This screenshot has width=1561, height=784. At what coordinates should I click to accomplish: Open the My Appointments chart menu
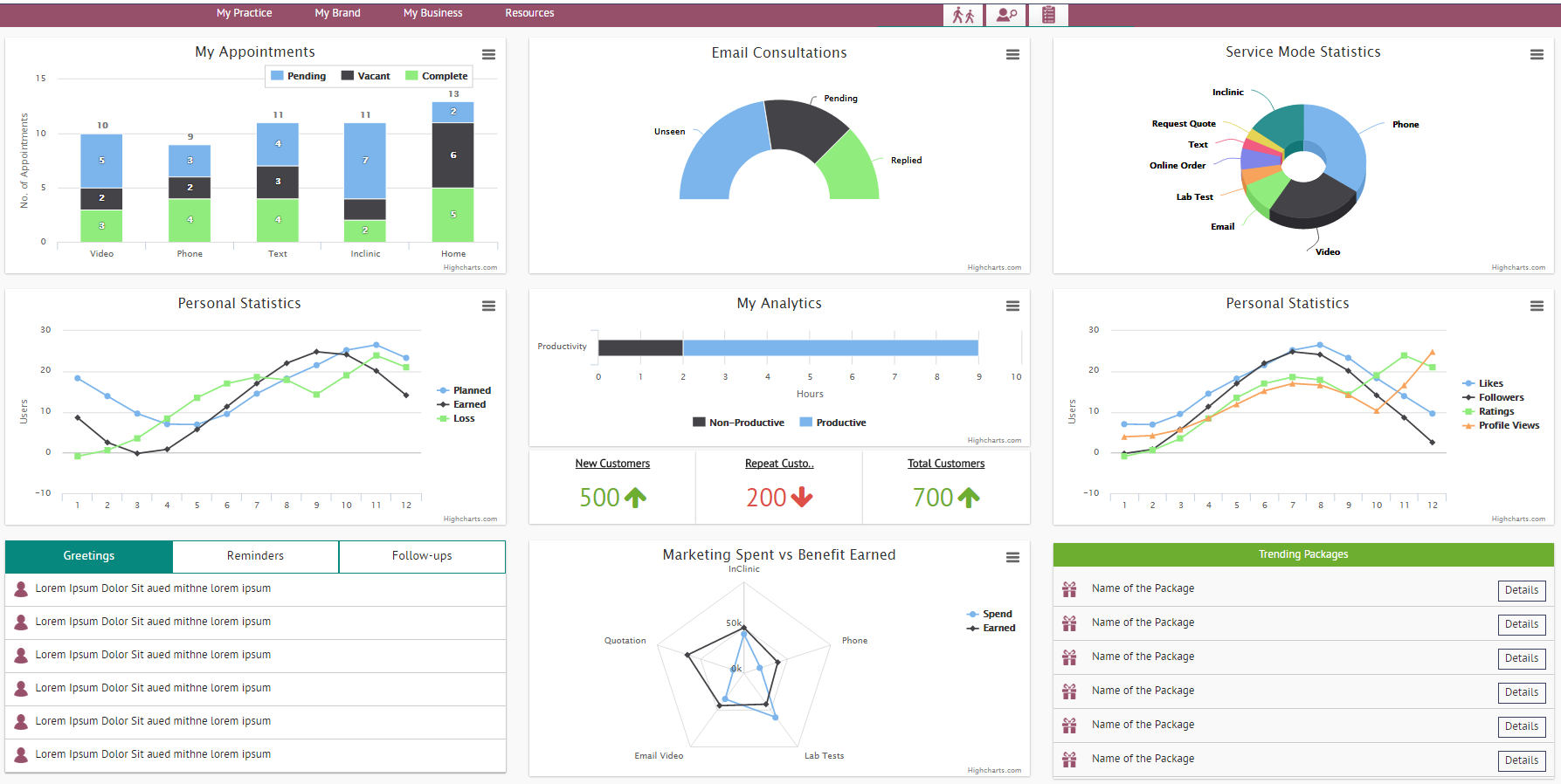coord(489,54)
